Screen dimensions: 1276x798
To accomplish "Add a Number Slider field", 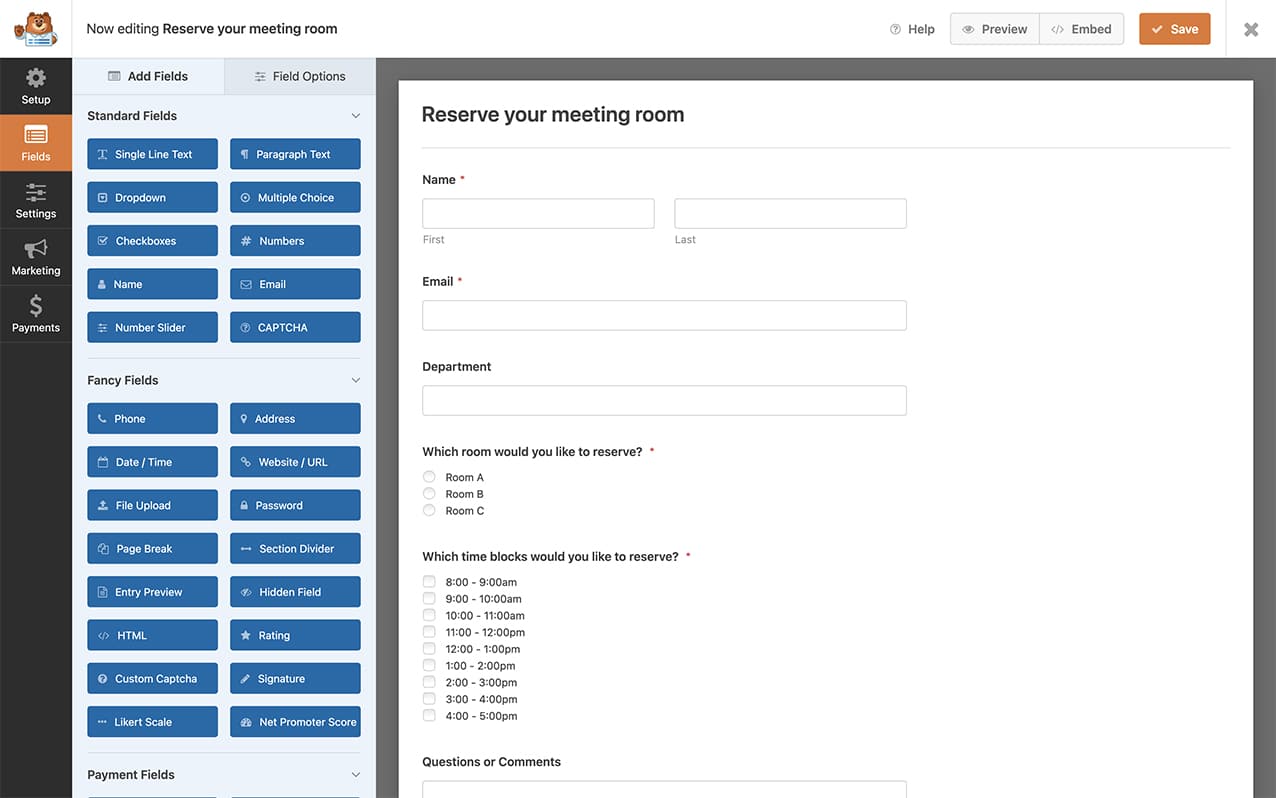I will 152,327.
